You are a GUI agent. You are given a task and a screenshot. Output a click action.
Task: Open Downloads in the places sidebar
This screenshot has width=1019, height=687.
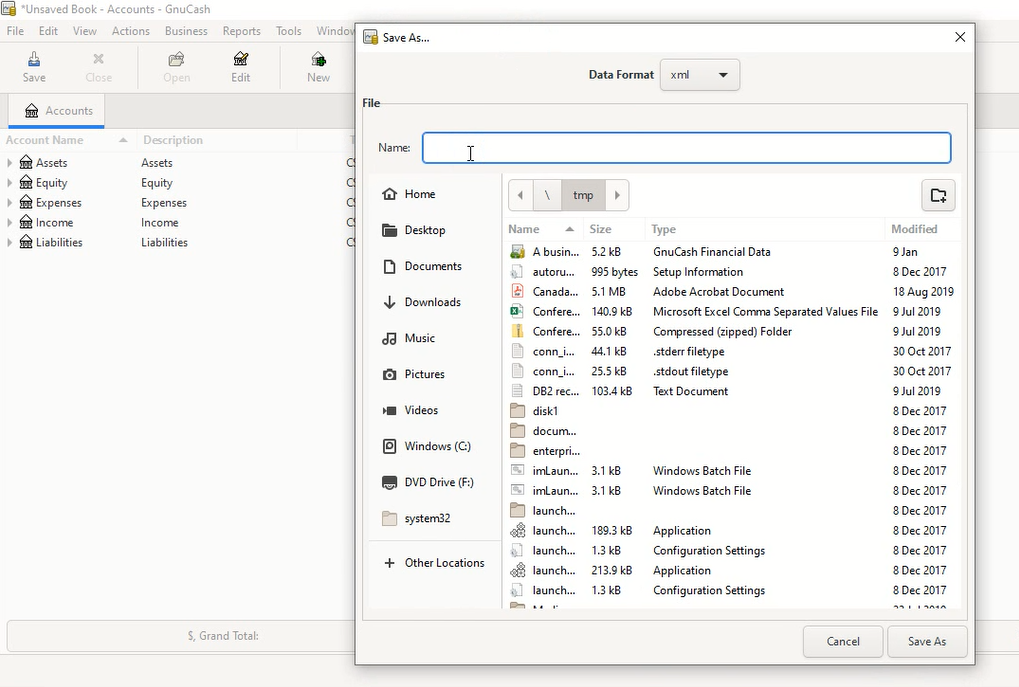(x=432, y=302)
